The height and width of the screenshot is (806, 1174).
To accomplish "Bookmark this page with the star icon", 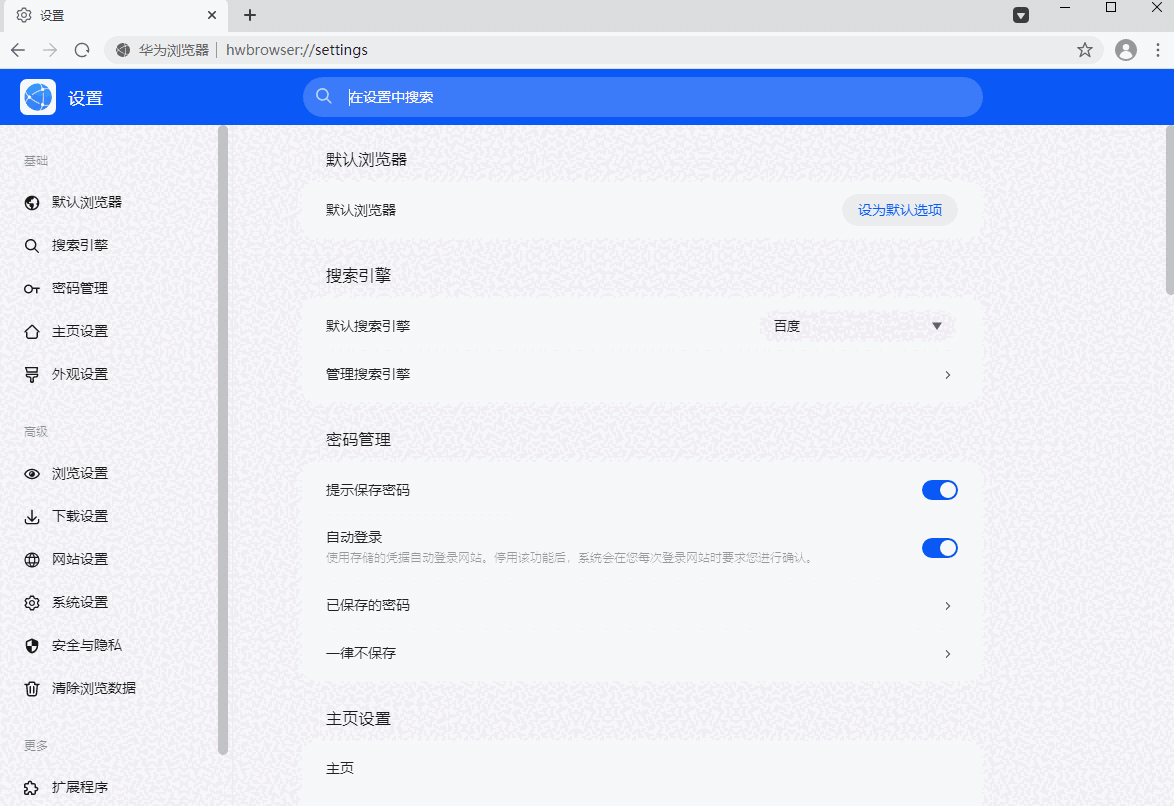I will point(1085,49).
